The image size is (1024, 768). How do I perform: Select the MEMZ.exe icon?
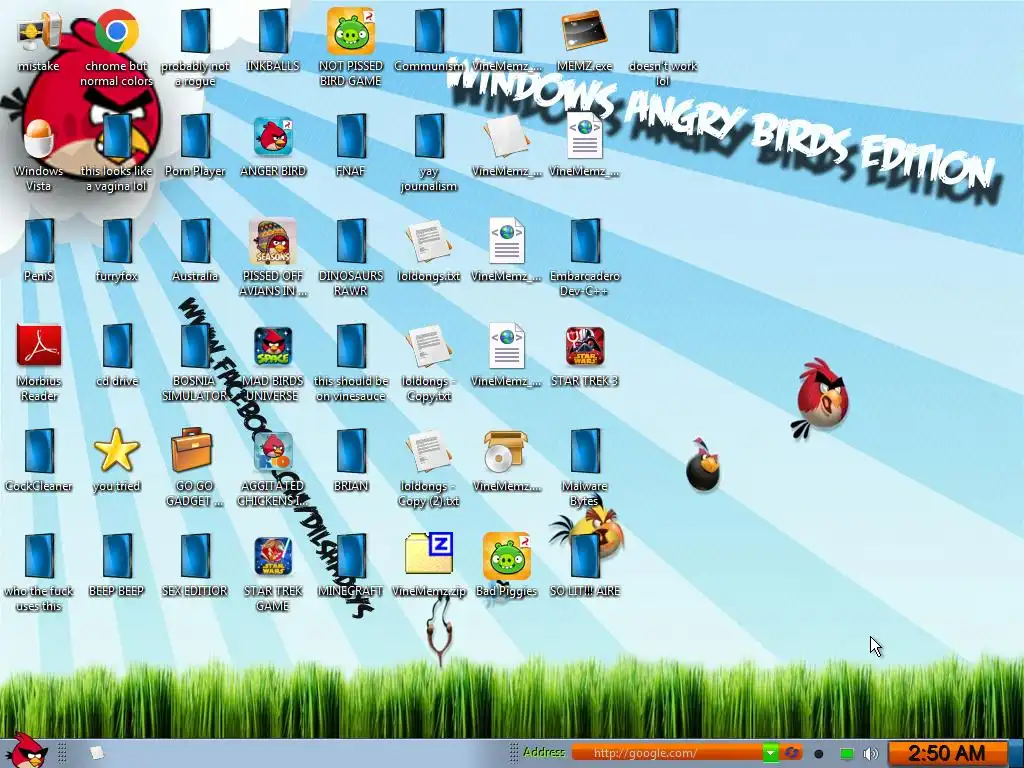[584, 31]
